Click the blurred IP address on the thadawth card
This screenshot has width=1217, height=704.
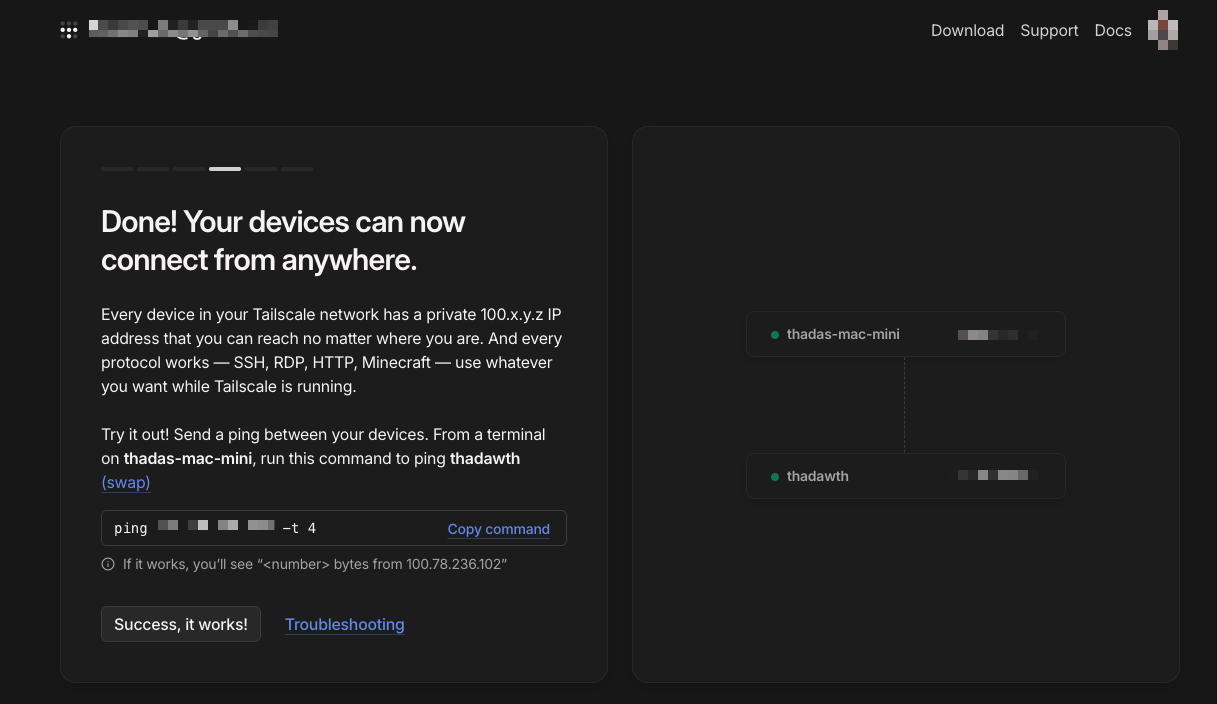[997, 477]
